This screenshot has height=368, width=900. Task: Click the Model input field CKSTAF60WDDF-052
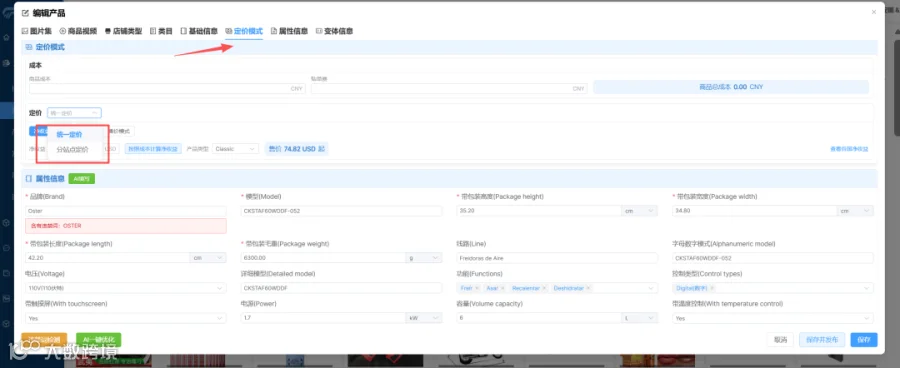tap(342, 211)
